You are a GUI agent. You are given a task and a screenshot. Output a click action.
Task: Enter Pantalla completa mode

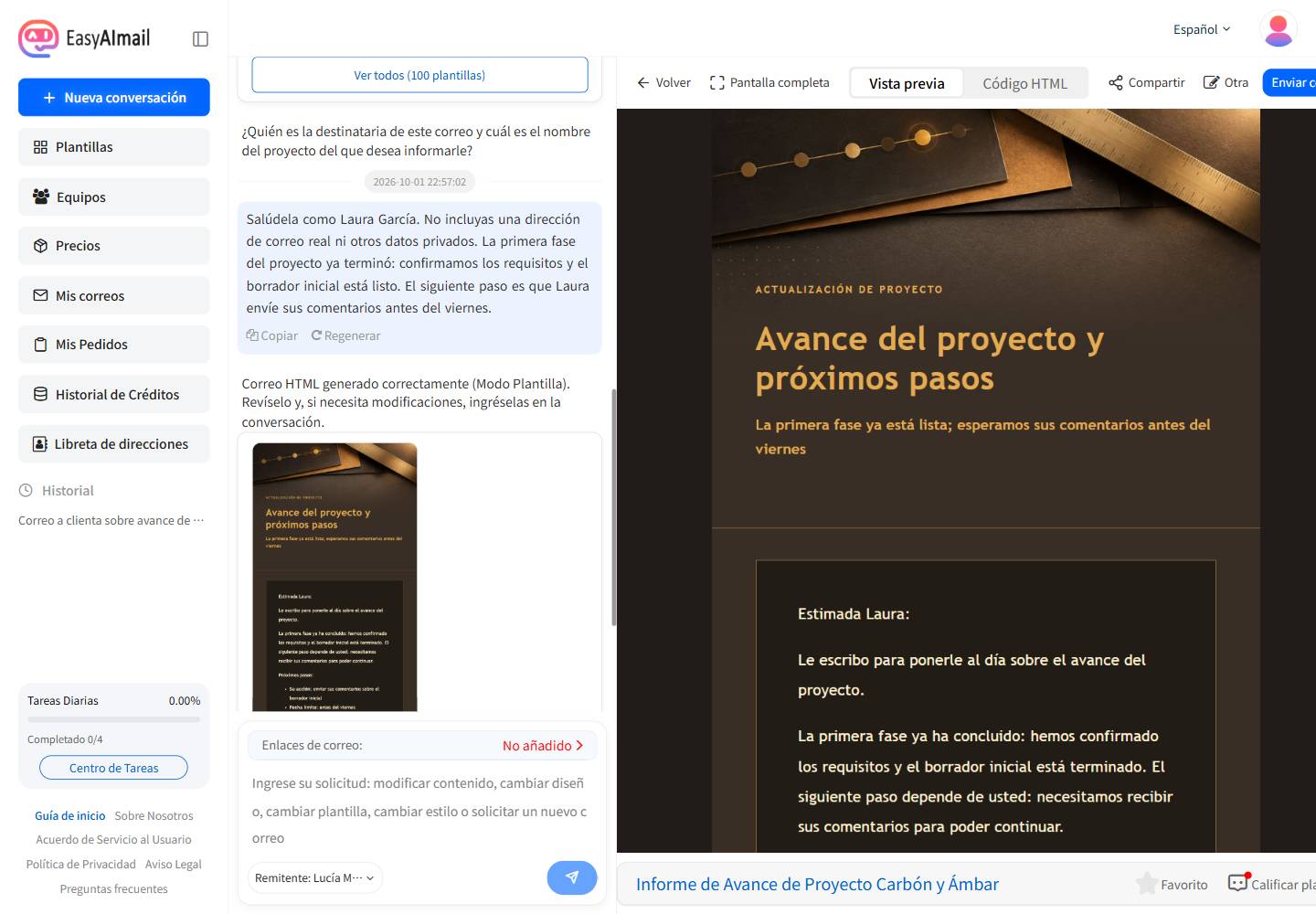(x=769, y=83)
